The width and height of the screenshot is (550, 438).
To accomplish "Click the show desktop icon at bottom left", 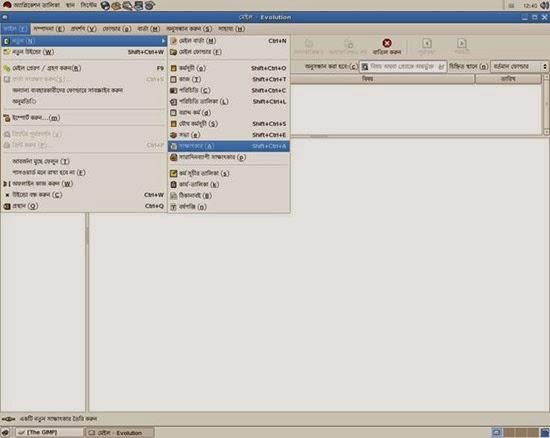I will coord(5,432).
